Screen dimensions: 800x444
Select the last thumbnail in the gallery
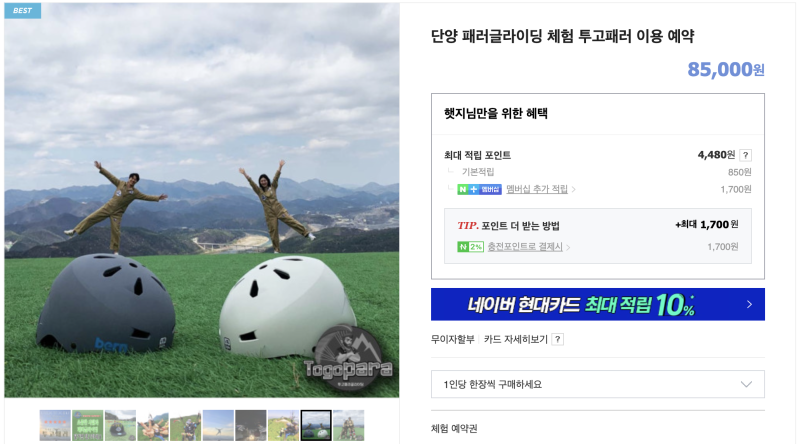click(x=349, y=425)
